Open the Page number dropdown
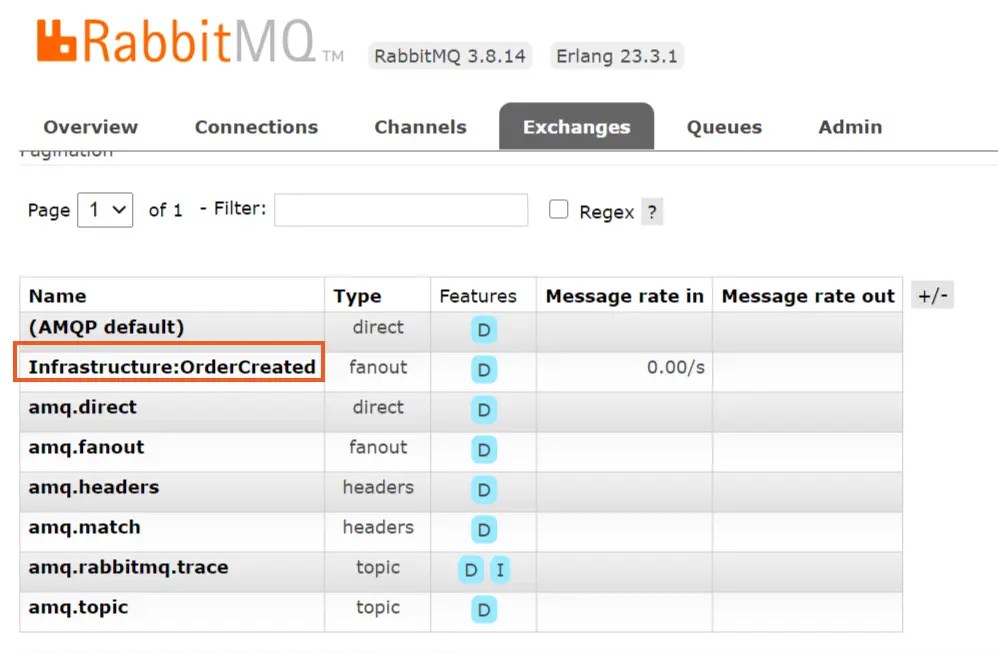This screenshot has width=998, height=653. pos(105,210)
